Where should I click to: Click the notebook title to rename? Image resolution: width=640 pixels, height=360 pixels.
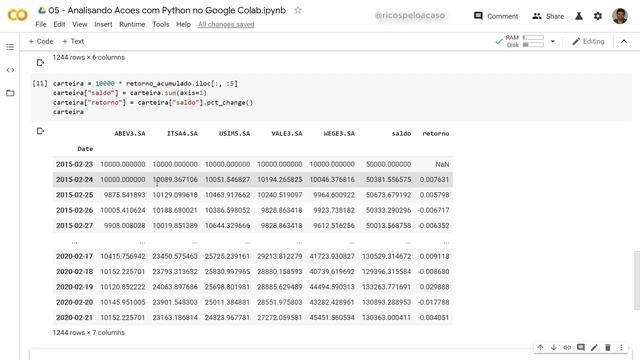(167, 10)
